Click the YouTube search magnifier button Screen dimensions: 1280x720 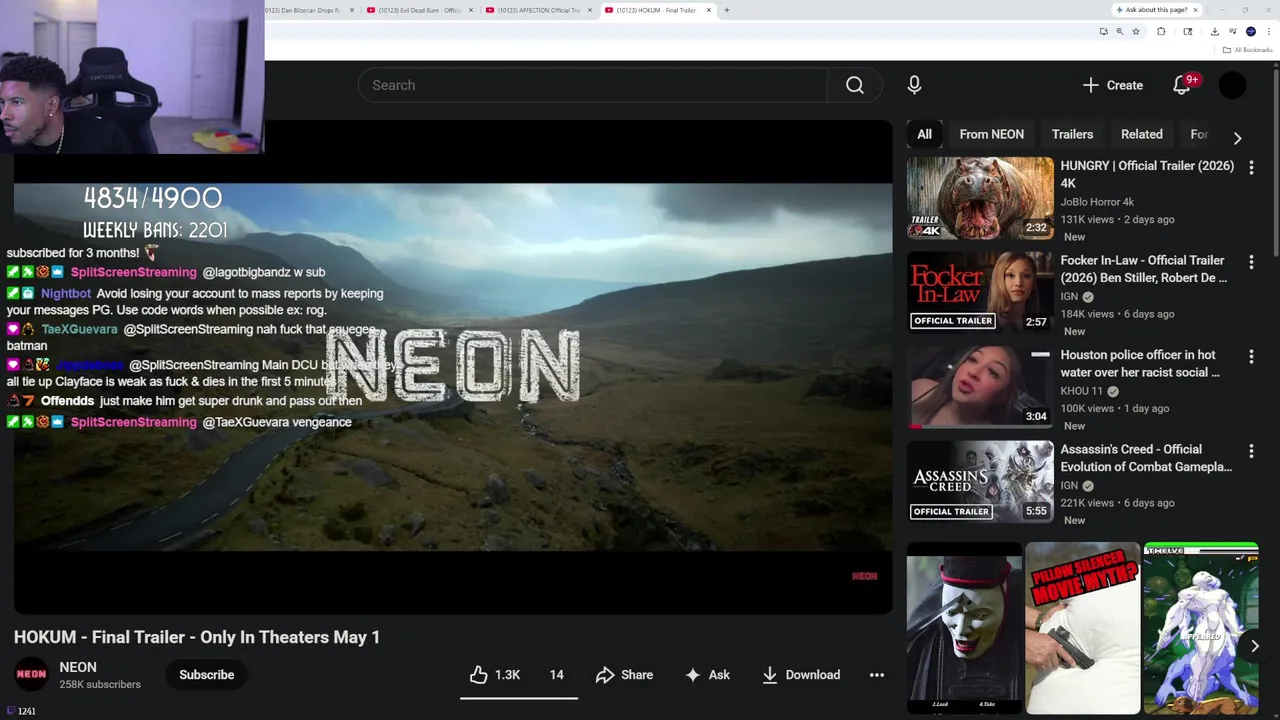click(854, 85)
